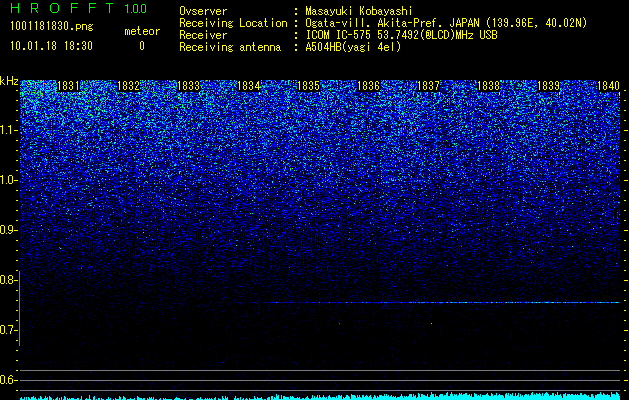Click the 1831 time marker

pos(68,86)
